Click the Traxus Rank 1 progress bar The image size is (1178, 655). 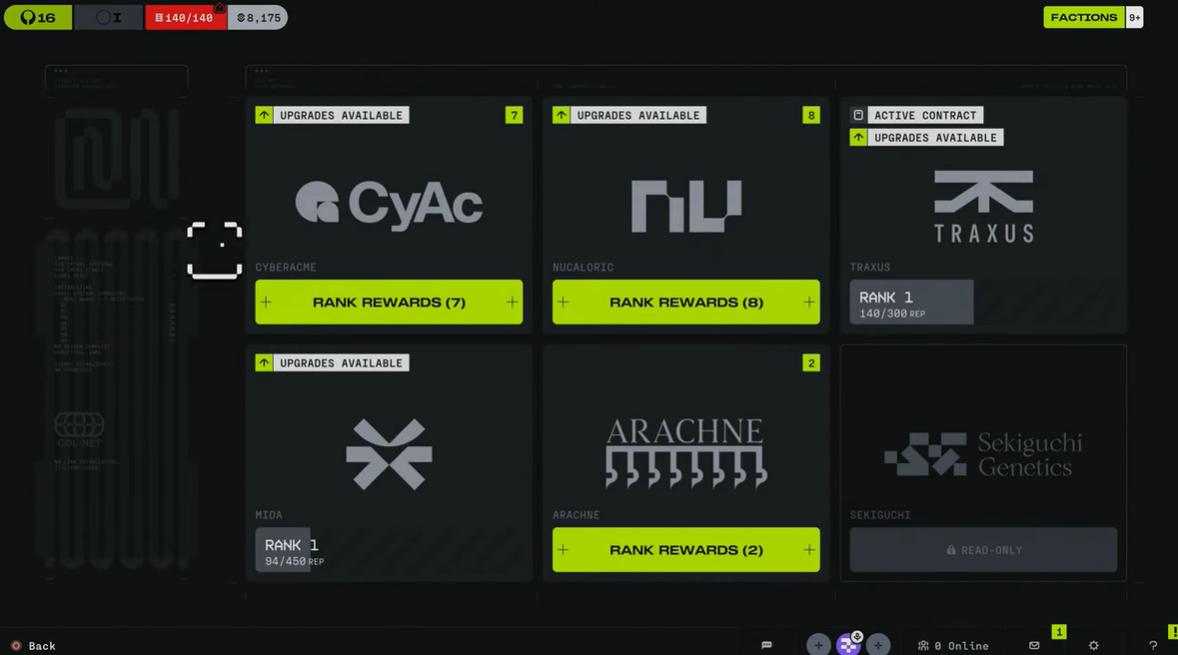[x=983, y=302]
